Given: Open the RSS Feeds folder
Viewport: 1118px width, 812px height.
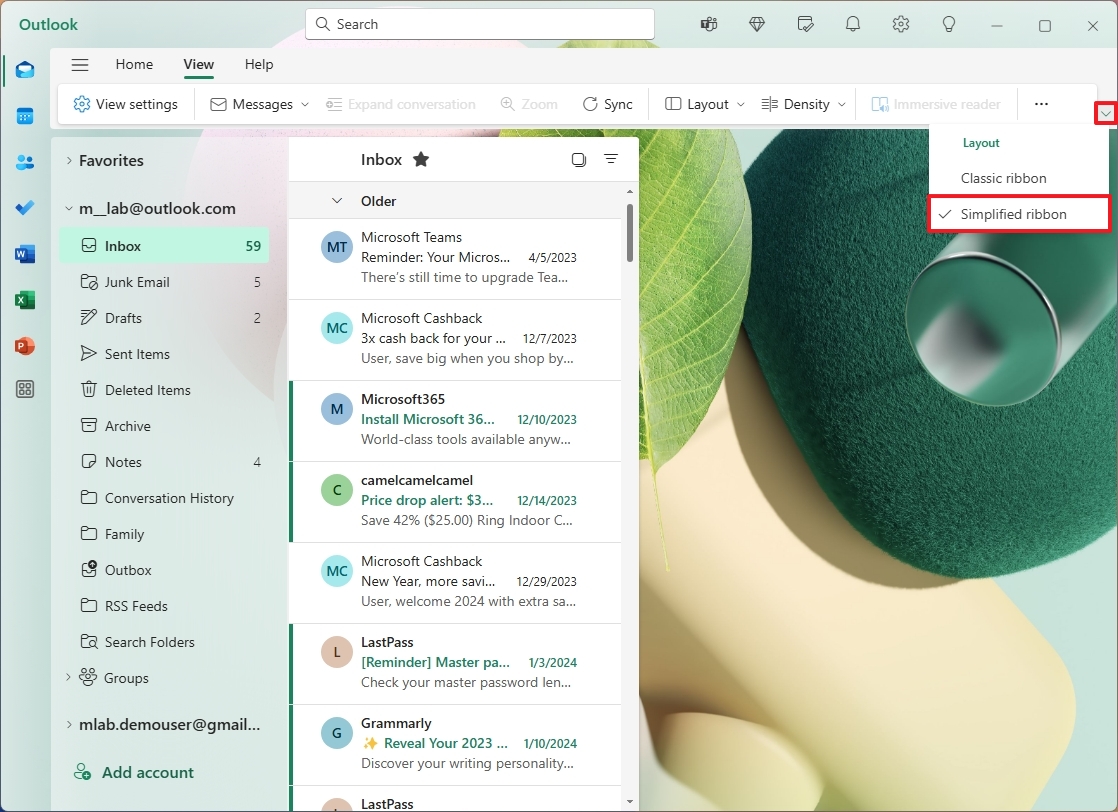Looking at the screenshot, I should click(x=164, y=606).
